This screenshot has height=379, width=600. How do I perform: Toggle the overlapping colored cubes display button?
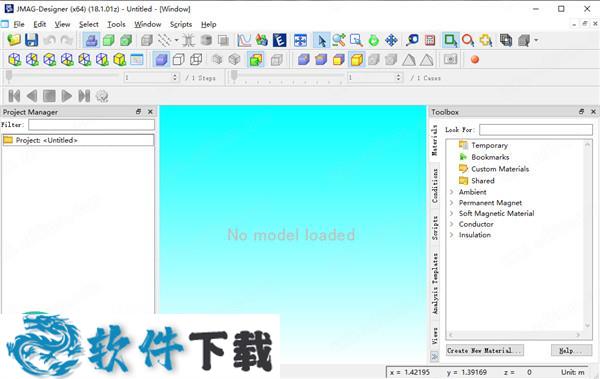pos(256,60)
